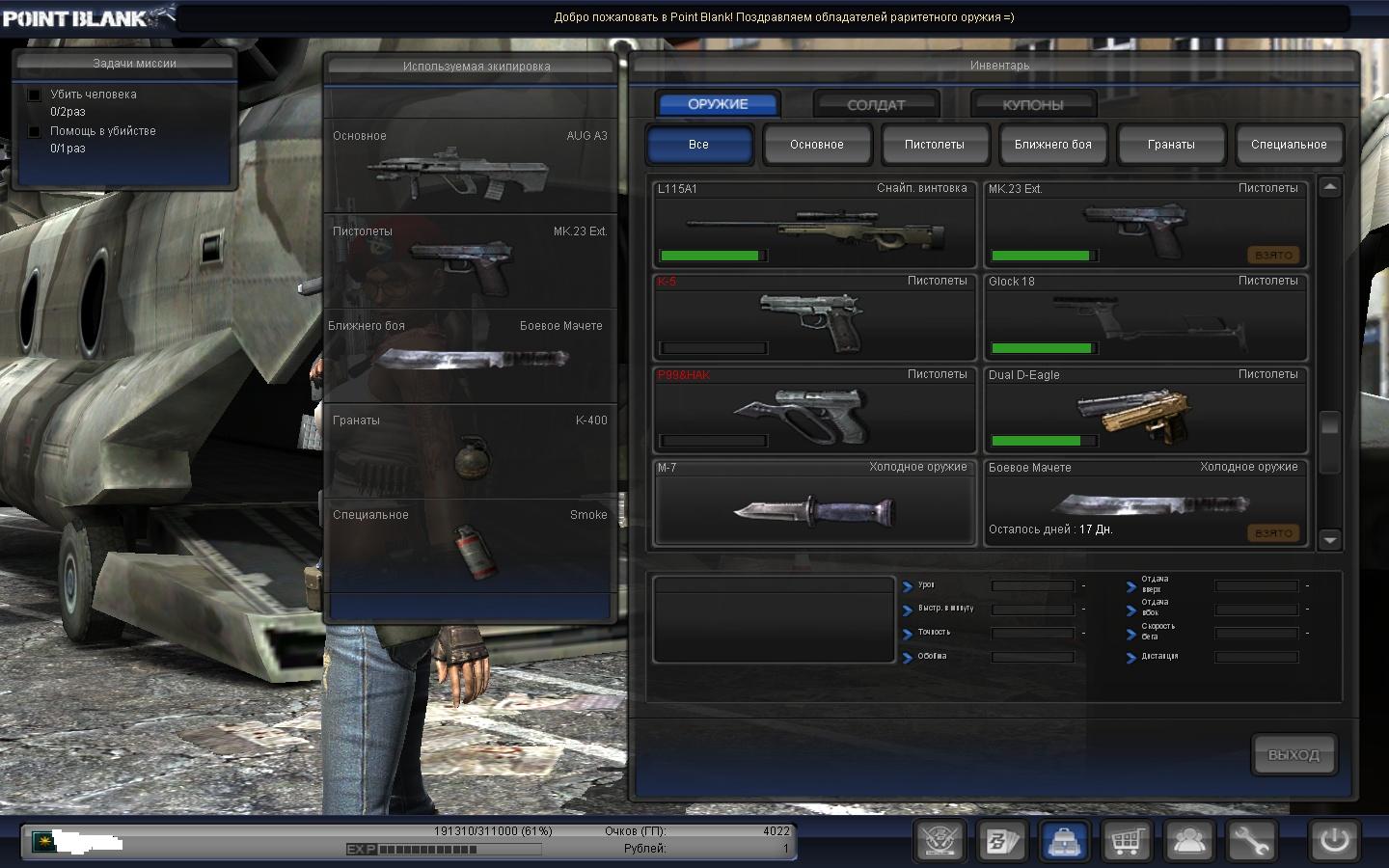Toggle the 'Убить человека' mission checkbox
Image resolution: width=1389 pixels, height=868 pixels.
[x=35, y=95]
